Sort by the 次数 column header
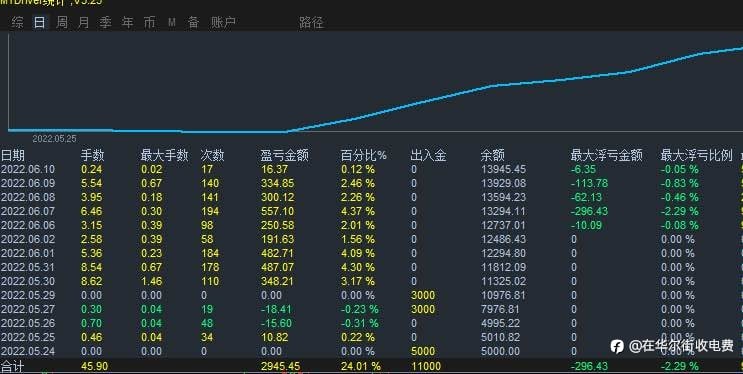The image size is (743, 374). point(212,155)
